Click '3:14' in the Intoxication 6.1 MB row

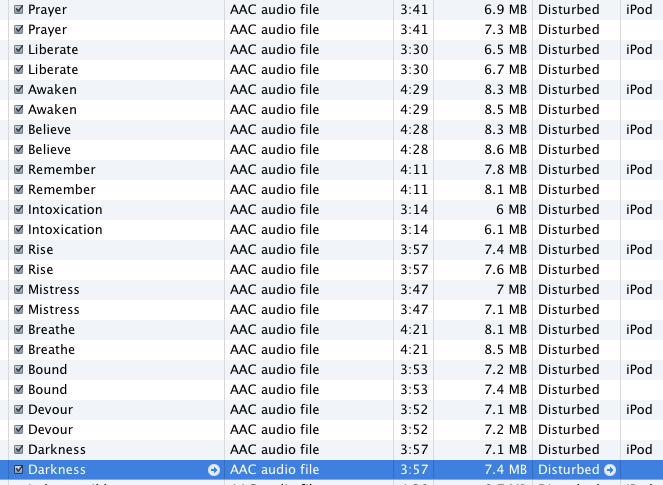pos(414,229)
